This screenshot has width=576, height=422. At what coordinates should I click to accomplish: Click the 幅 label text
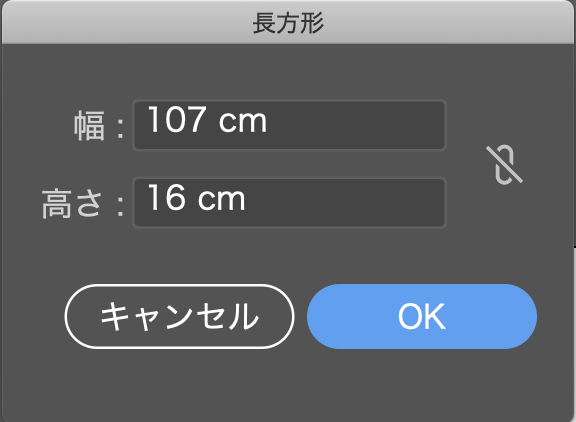tap(90, 126)
